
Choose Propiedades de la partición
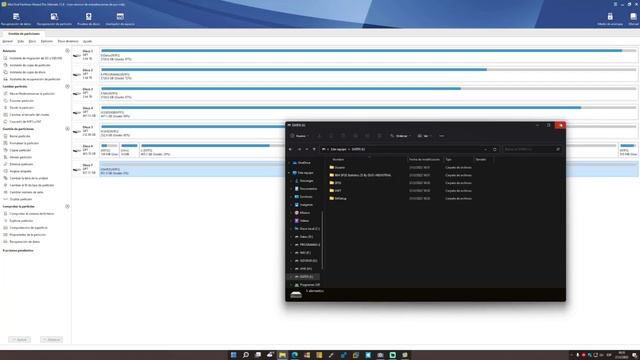click(24, 235)
